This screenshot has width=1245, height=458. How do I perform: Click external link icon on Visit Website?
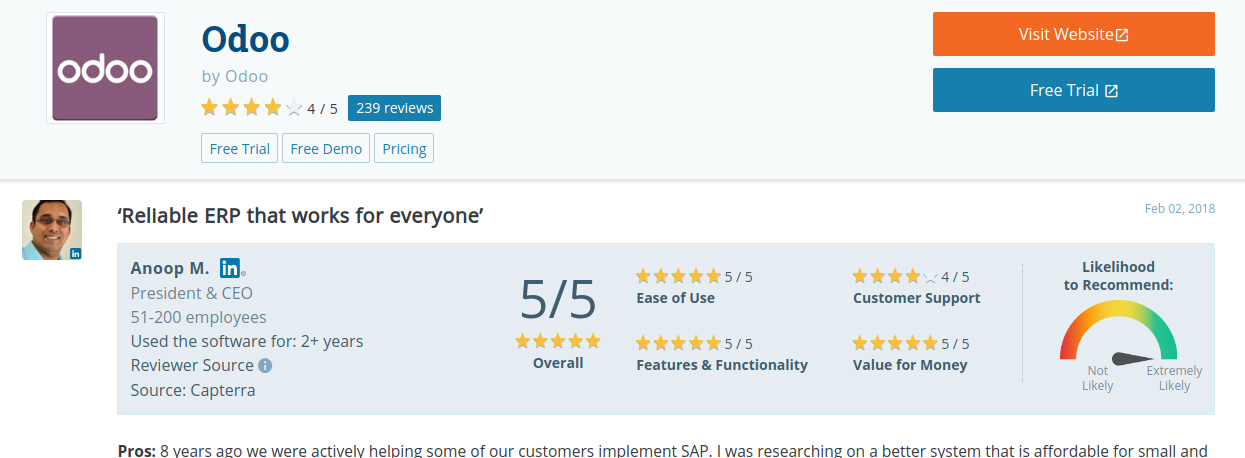coord(1122,35)
